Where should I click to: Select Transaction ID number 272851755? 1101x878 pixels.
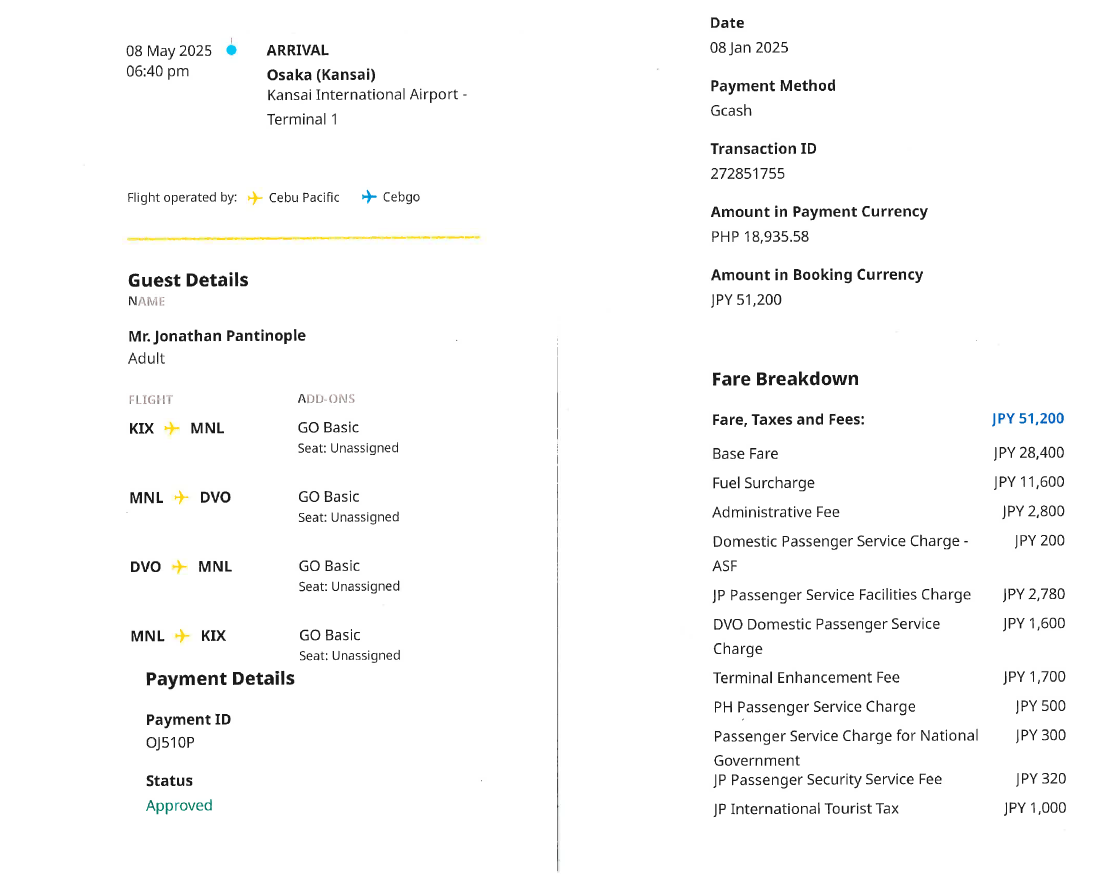(x=747, y=173)
